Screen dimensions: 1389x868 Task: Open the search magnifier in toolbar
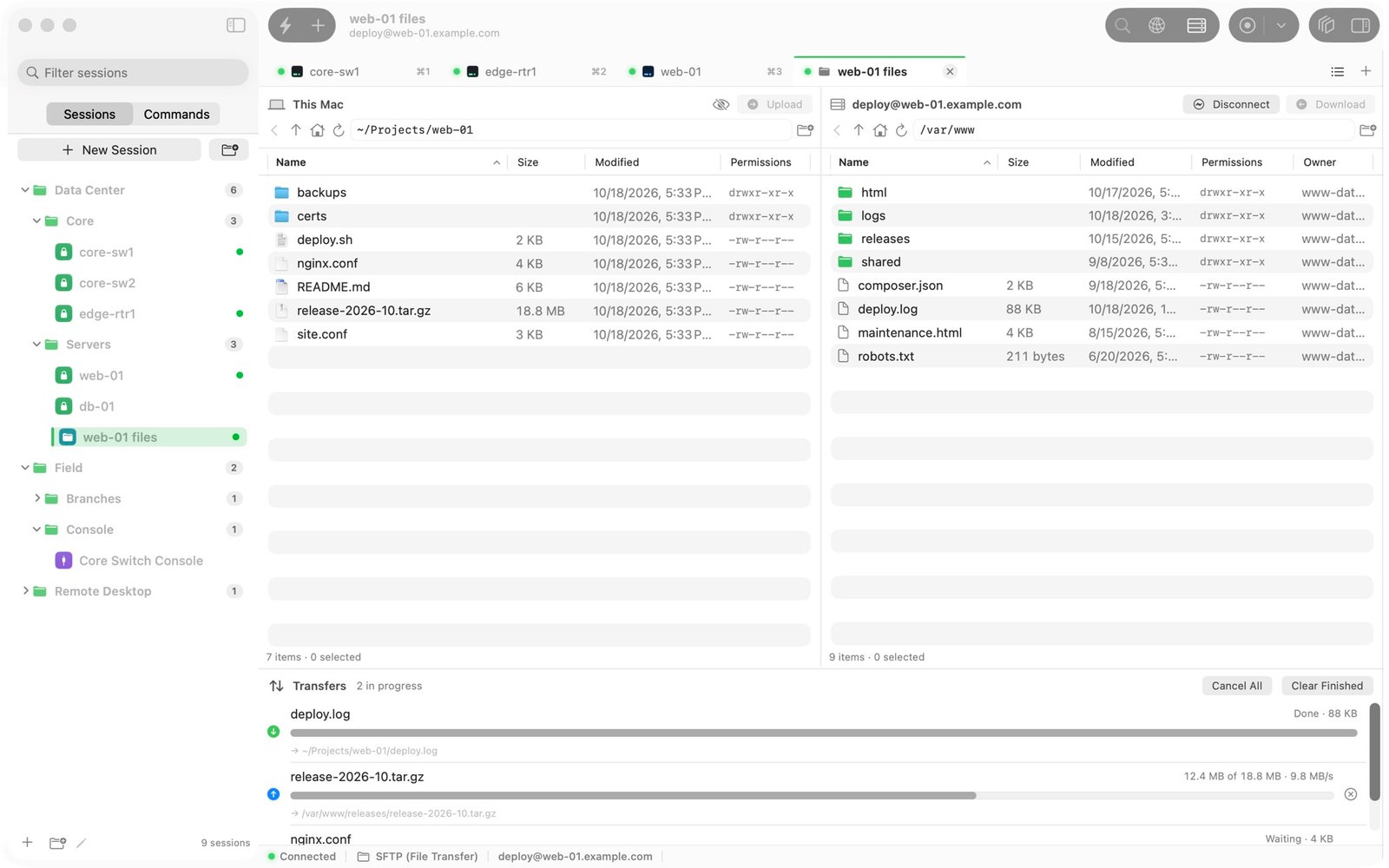click(x=1122, y=25)
